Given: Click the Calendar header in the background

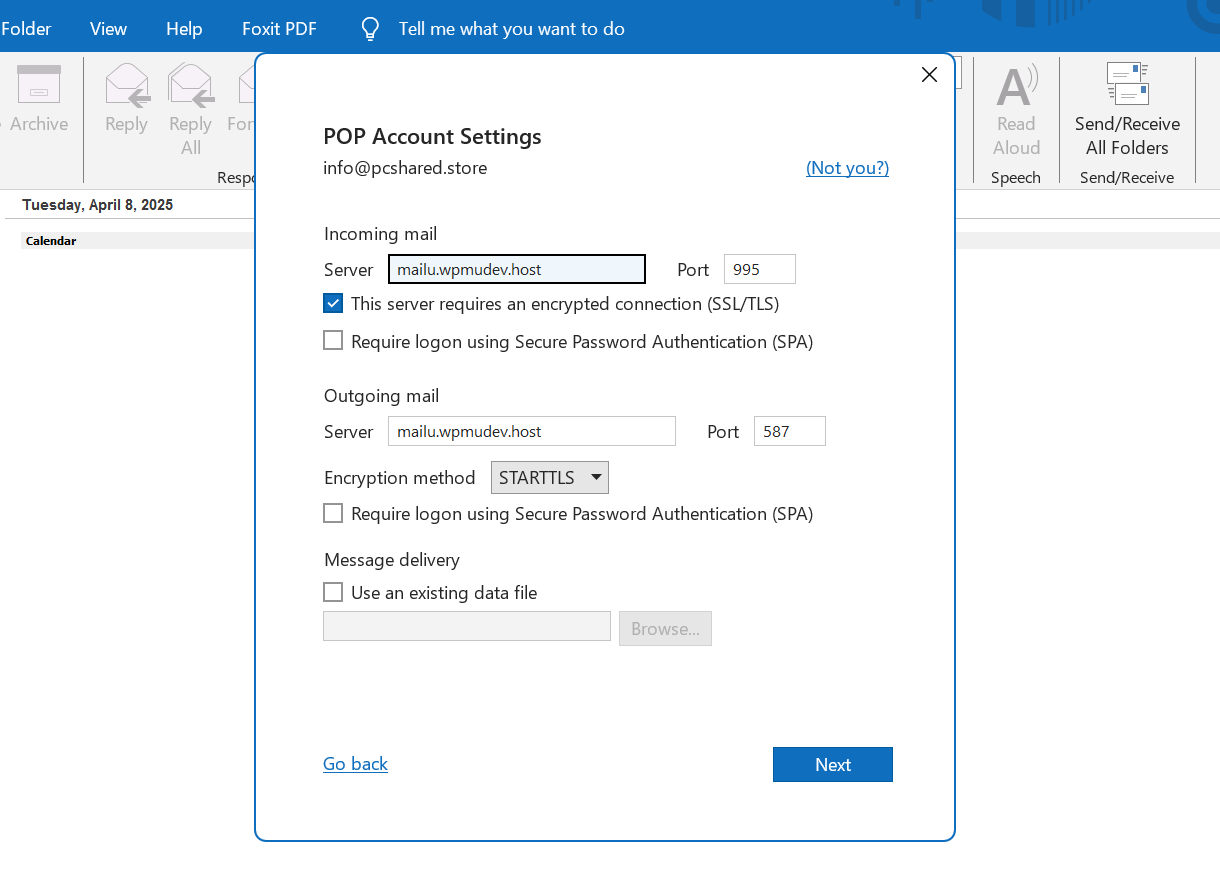Looking at the screenshot, I should 51,241.
